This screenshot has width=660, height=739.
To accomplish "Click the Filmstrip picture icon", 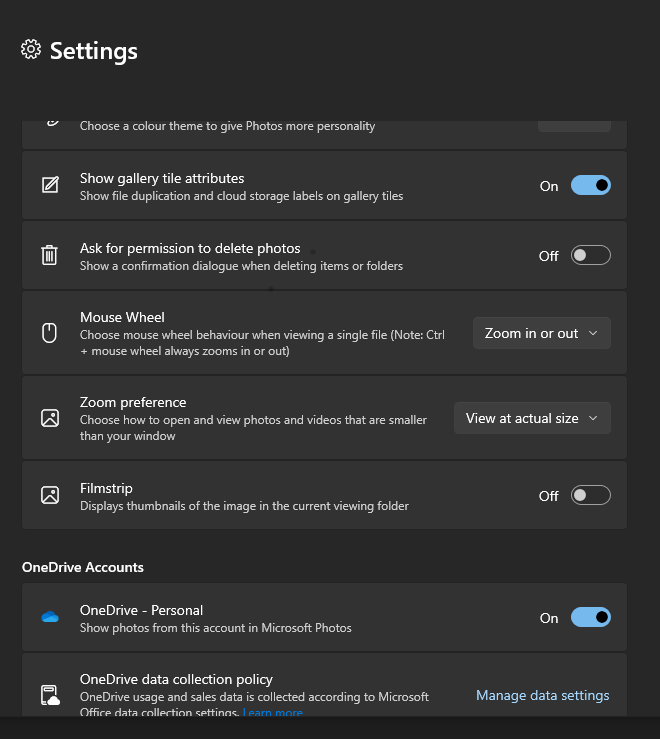I will coord(50,495).
